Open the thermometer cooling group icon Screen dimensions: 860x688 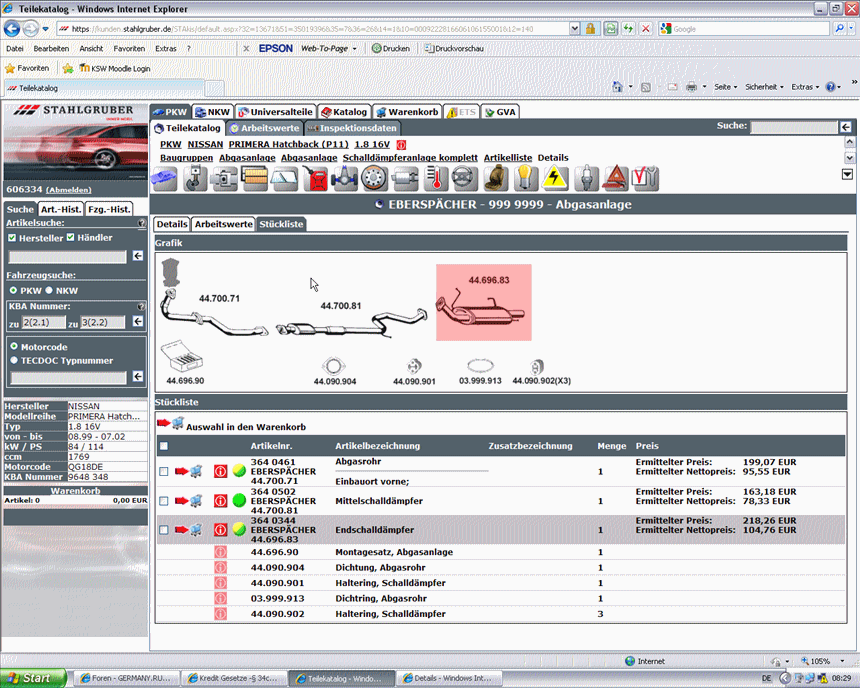[435, 178]
